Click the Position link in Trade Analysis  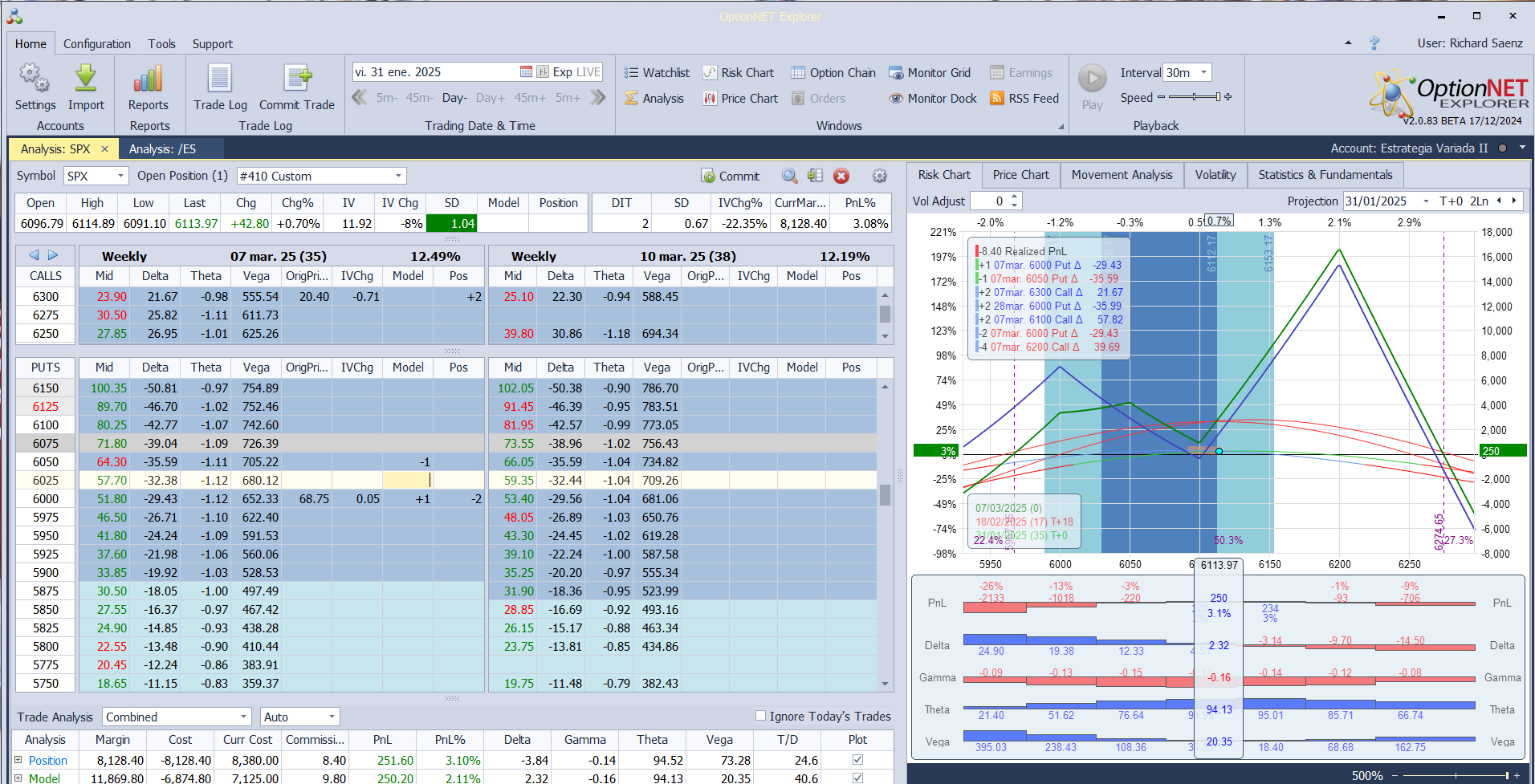48,760
